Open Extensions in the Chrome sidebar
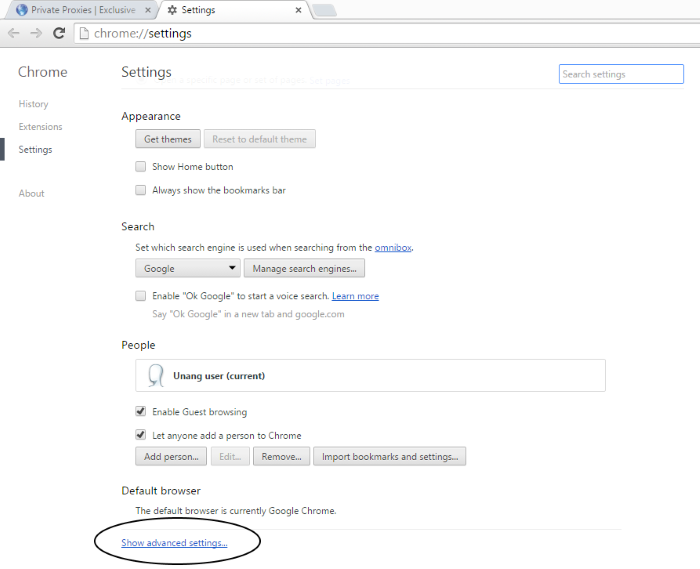This screenshot has height=569, width=700. tap(40, 127)
